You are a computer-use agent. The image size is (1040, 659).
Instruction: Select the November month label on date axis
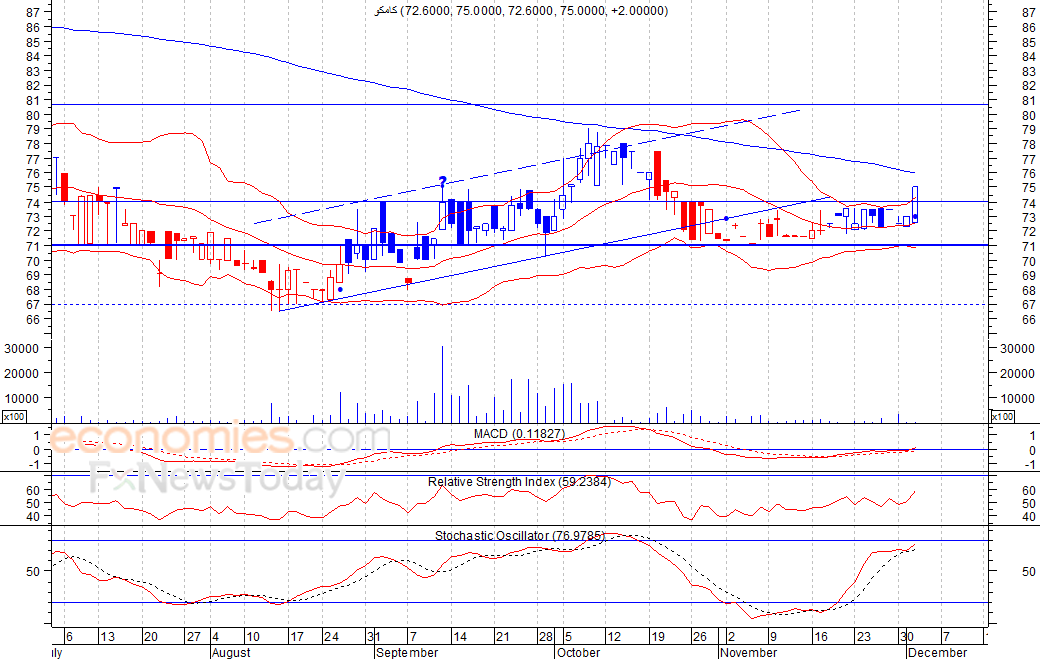click(748, 652)
